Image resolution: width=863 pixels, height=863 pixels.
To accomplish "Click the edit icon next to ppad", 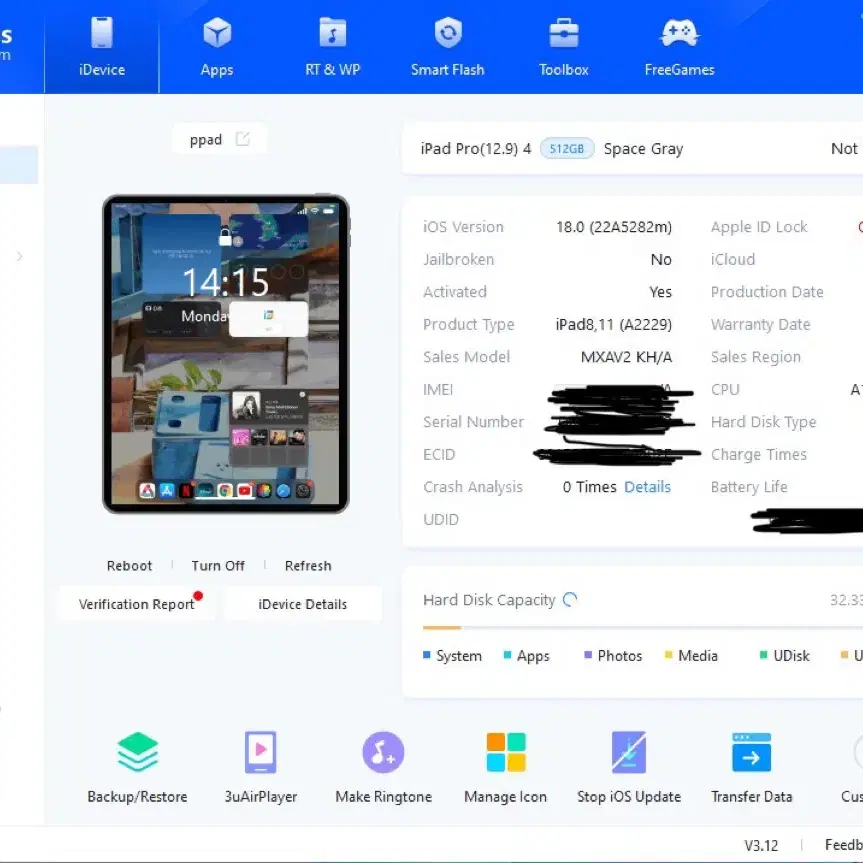I will click(x=242, y=139).
